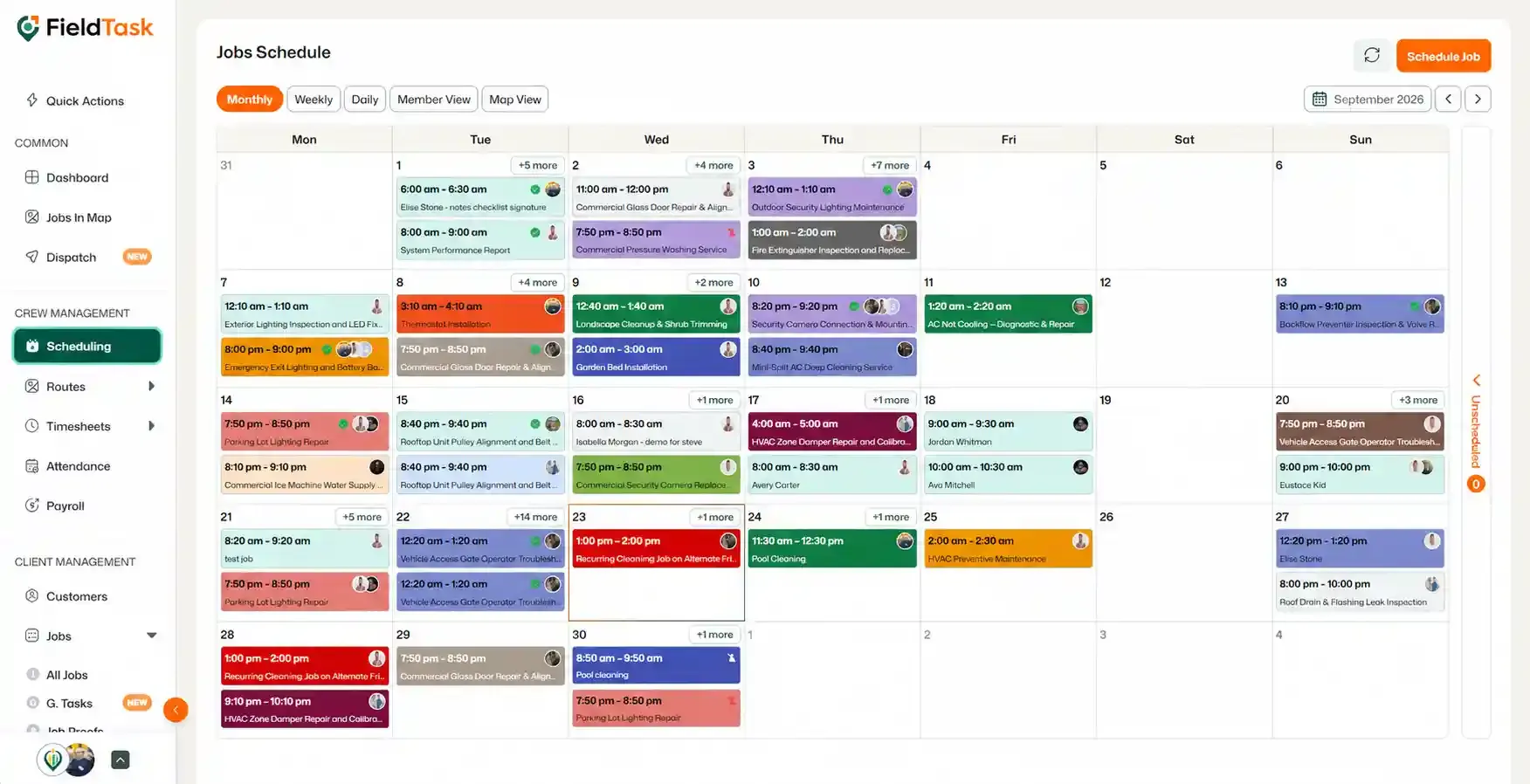Open the AC Not Cooling Diagnostic job
The image size is (1530, 784).
[1008, 315]
